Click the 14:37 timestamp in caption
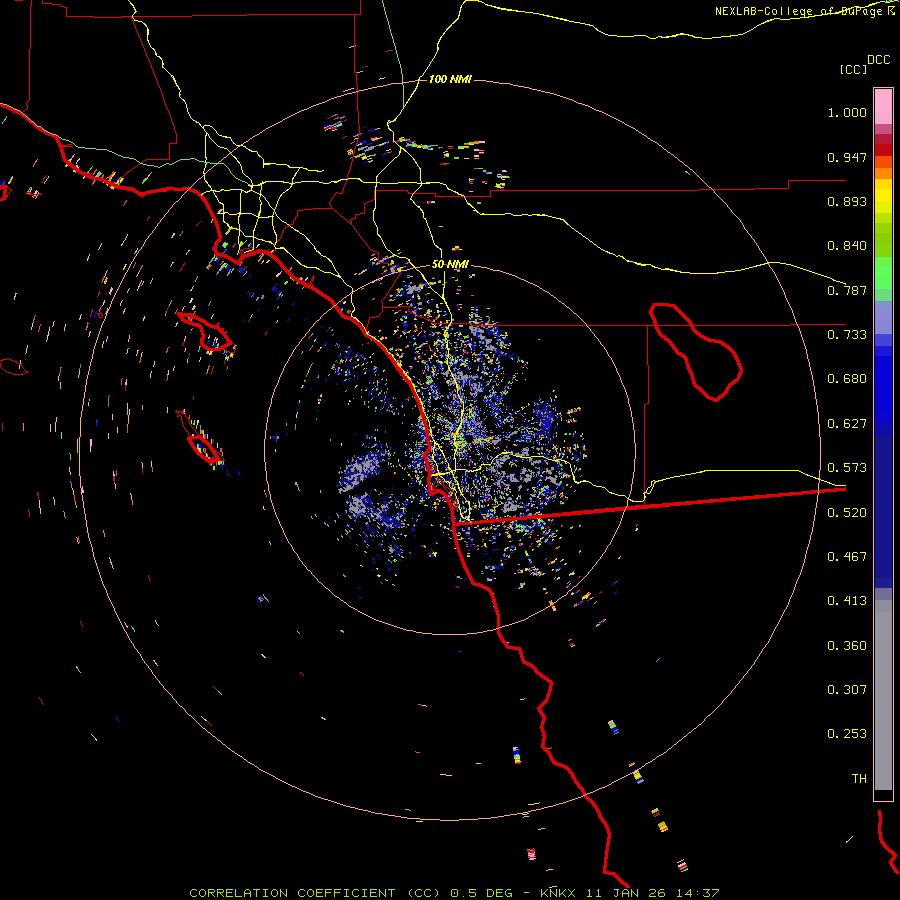Image resolution: width=900 pixels, height=900 pixels. [x=697, y=893]
